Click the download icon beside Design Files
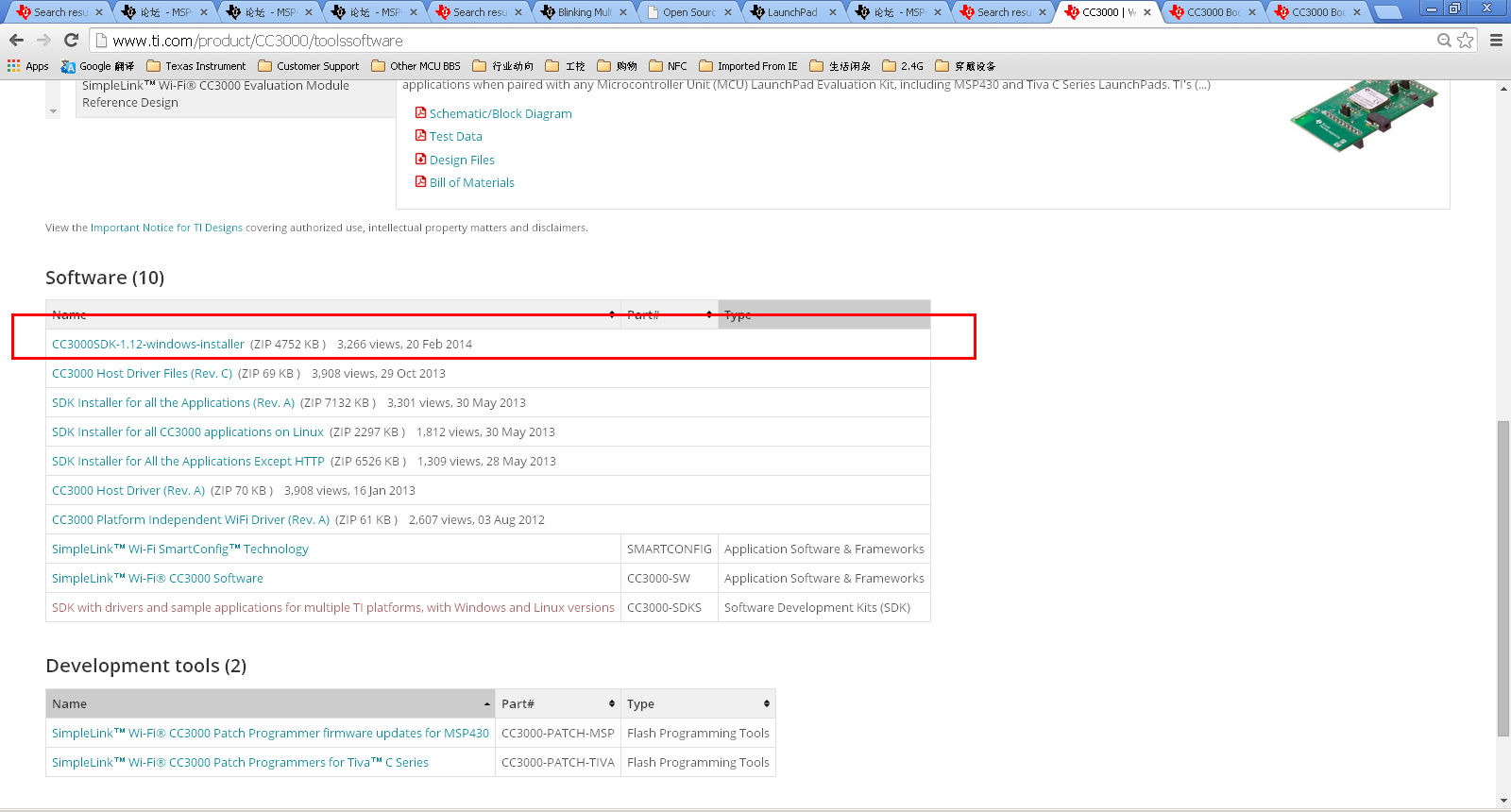1511x812 pixels. point(421,159)
